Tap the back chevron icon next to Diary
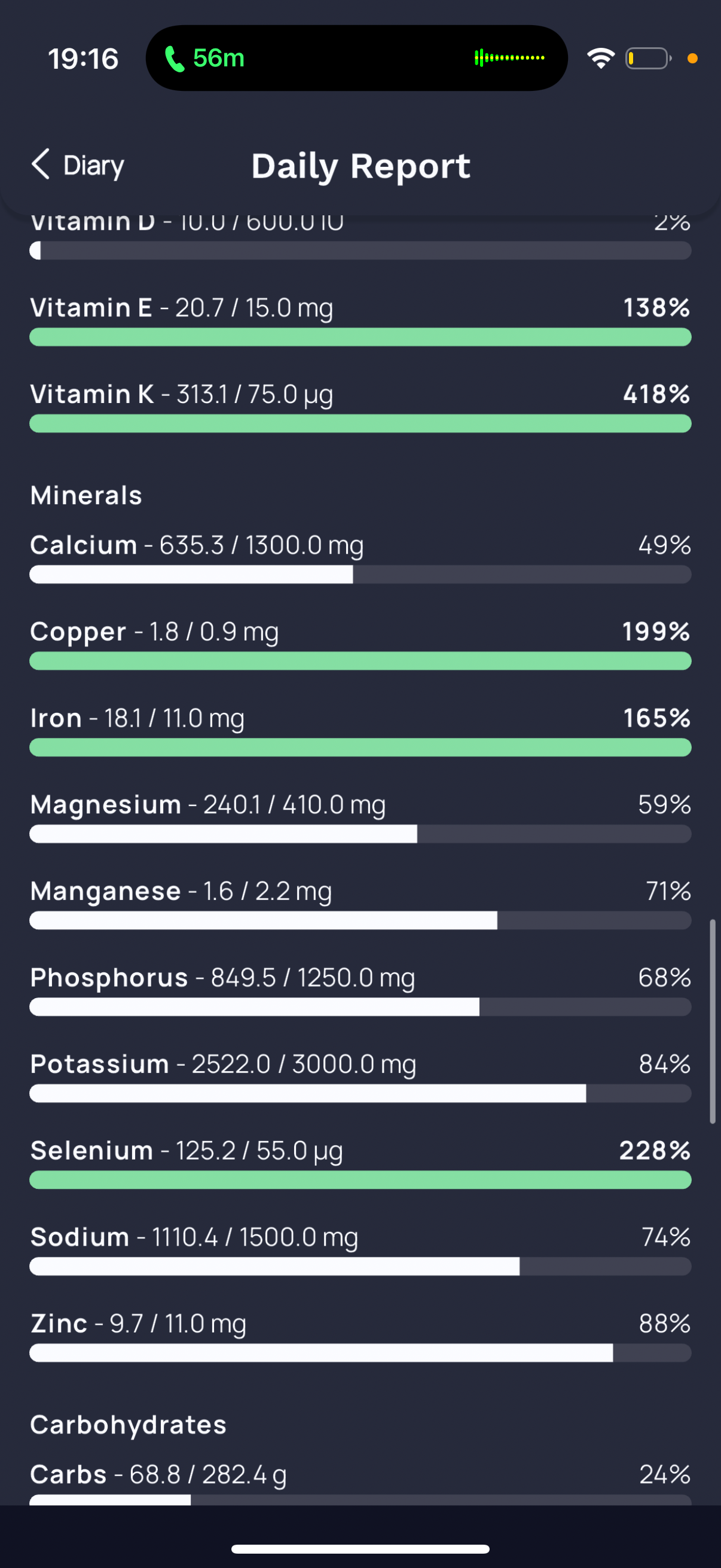The width and height of the screenshot is (721, 1568). coord(41,164)
